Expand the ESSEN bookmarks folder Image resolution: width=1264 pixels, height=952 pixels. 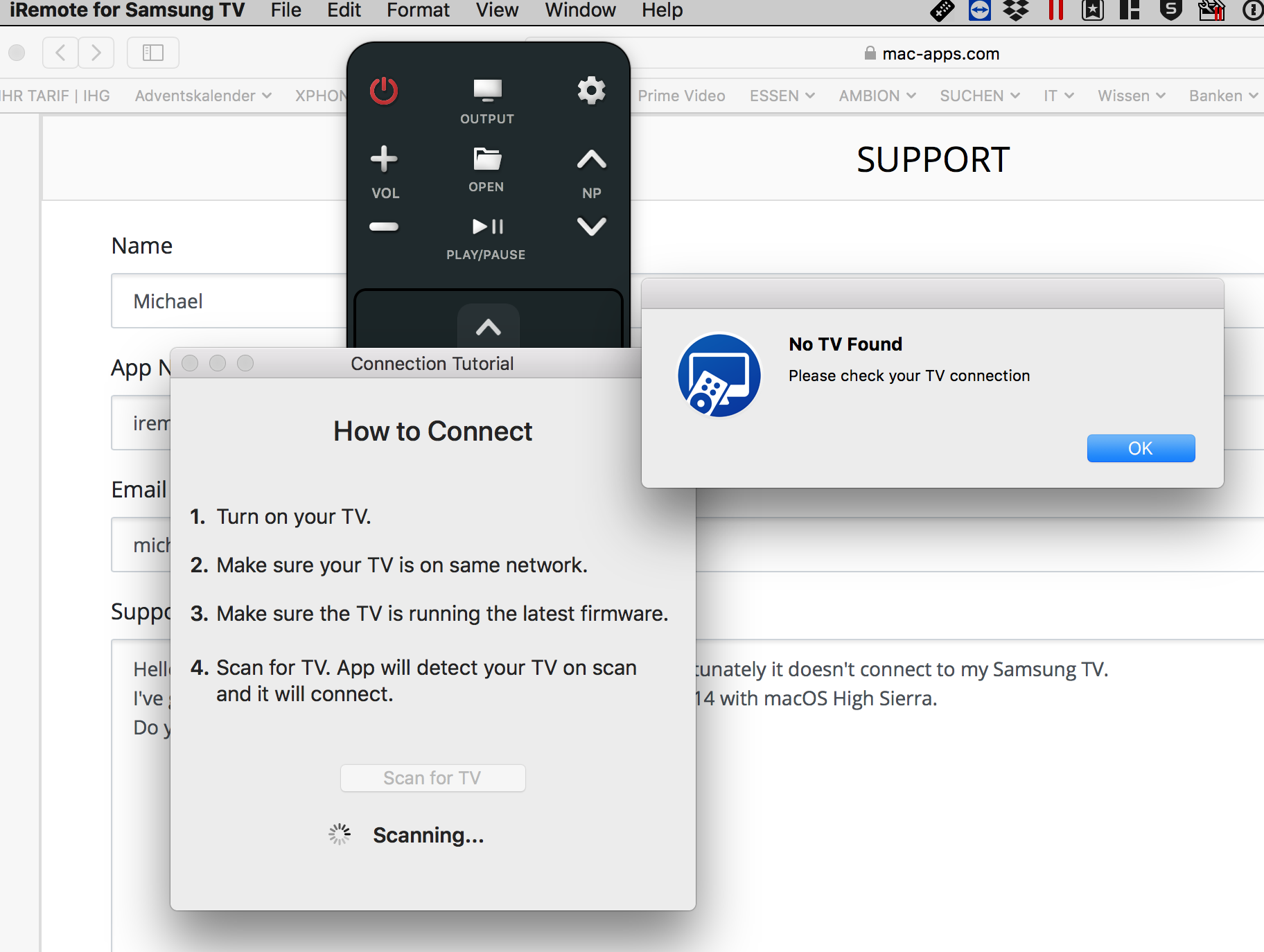click(782, 96)
